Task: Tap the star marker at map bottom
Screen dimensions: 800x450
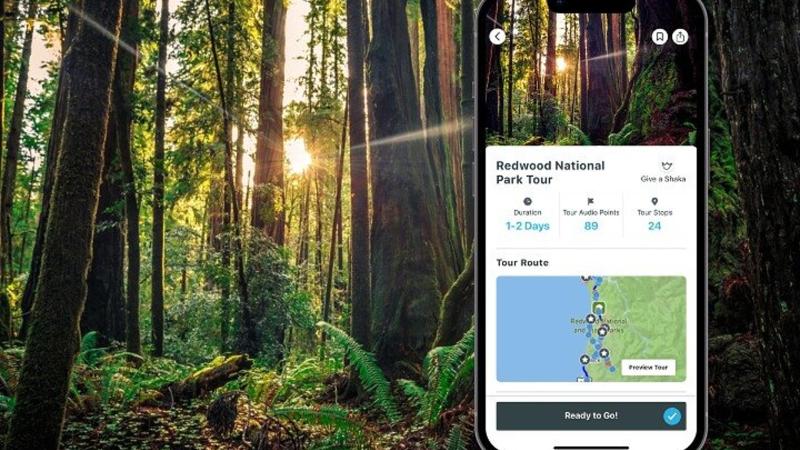Action: tap(585, 360)
